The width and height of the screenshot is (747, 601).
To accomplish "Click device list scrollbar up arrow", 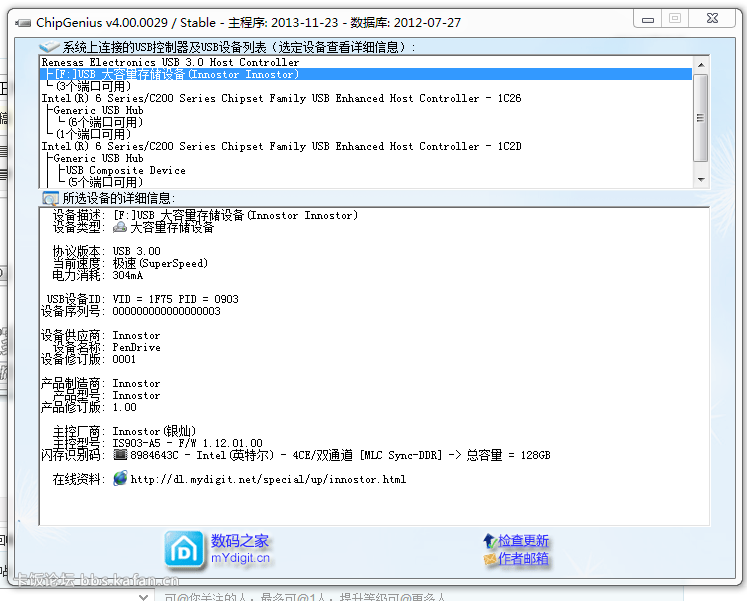I will 701,64.
